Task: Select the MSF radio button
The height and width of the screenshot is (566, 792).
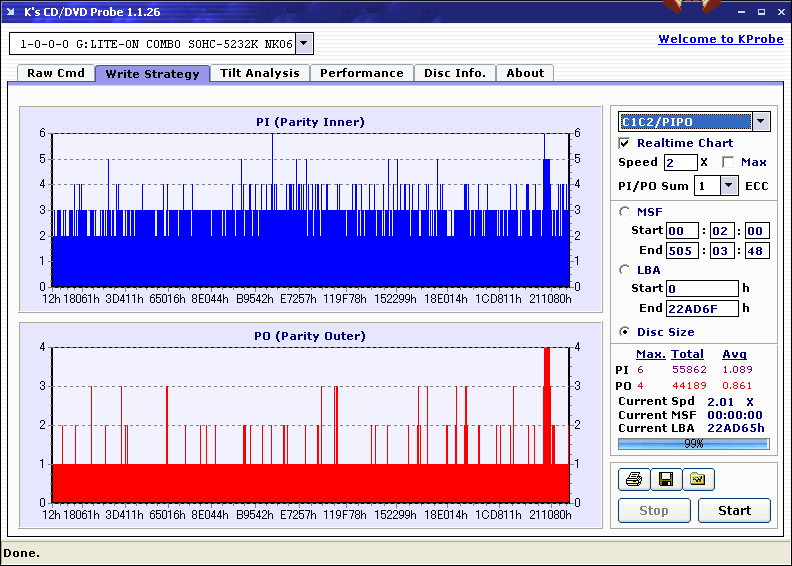Action: (x=625, y=211)
